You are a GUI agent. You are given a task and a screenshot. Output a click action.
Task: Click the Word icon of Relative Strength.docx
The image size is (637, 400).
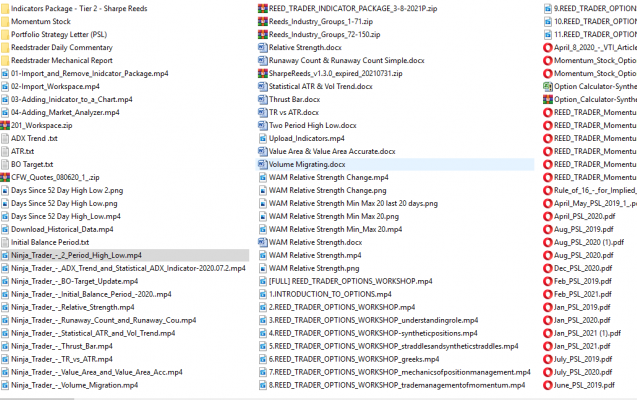click(x=263, y=48)
